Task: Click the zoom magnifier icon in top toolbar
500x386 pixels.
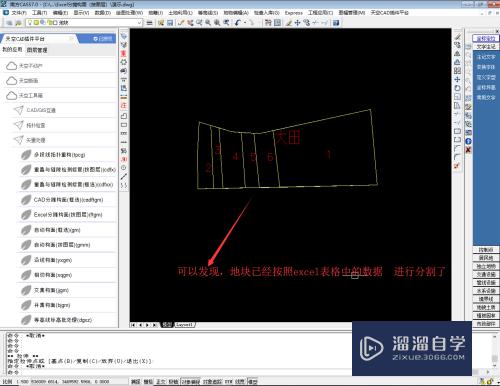Action: [x=208, y=23]
